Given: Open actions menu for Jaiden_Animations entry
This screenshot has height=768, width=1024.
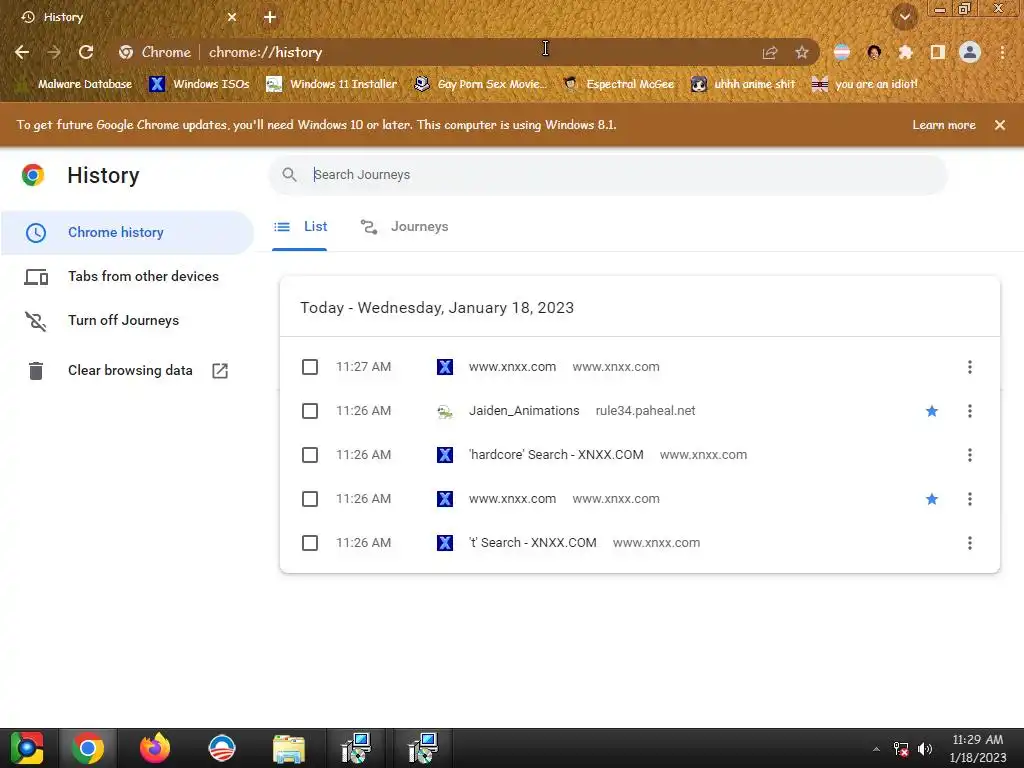Looking at the screenshot, I should [970, 411].
